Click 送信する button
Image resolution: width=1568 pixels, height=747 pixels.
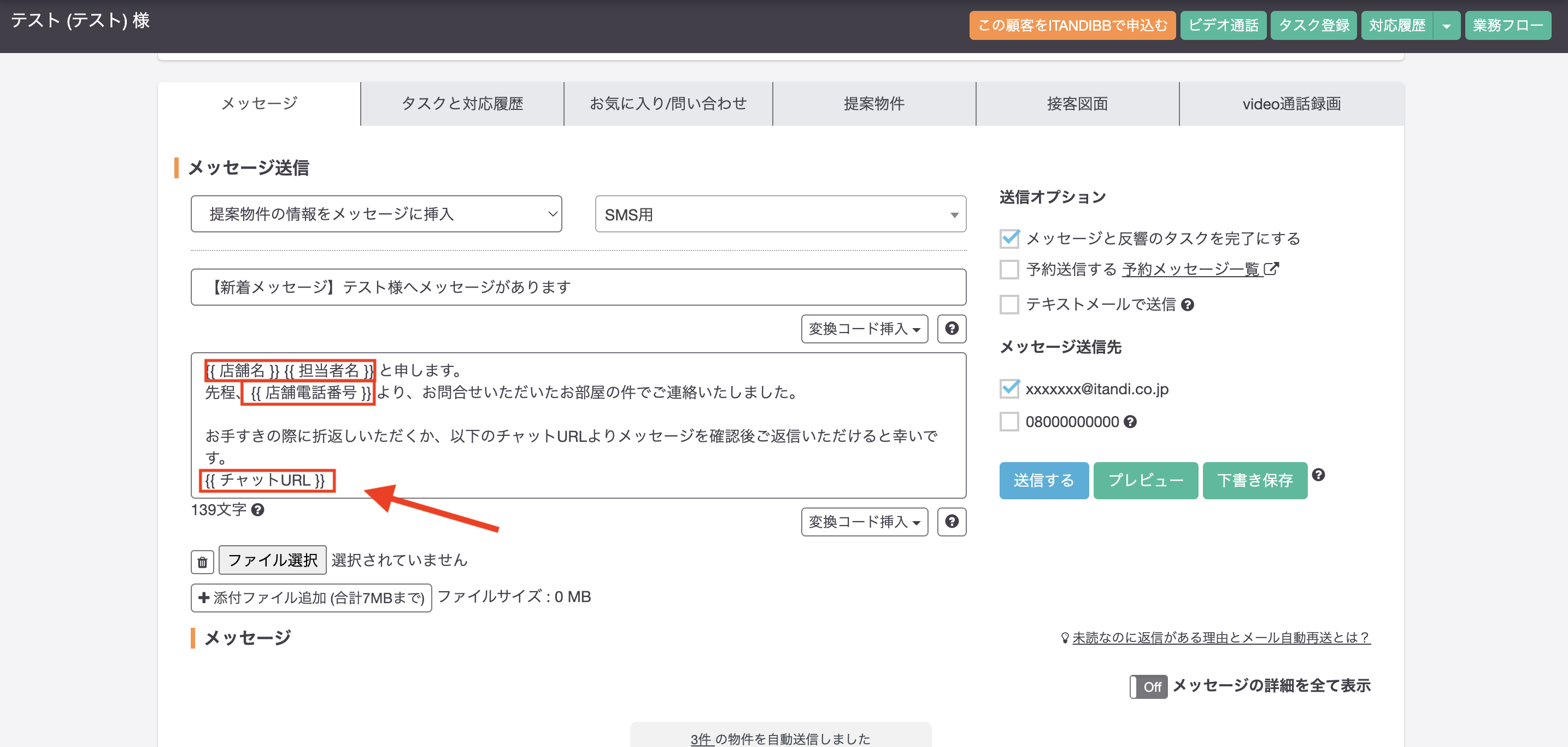pos(1043,480)
